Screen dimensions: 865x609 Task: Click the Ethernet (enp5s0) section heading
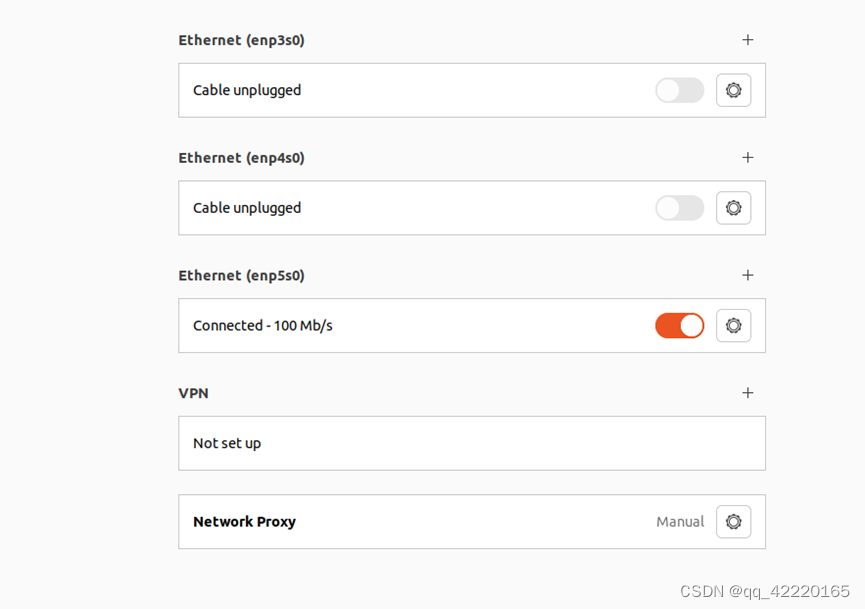241,276
